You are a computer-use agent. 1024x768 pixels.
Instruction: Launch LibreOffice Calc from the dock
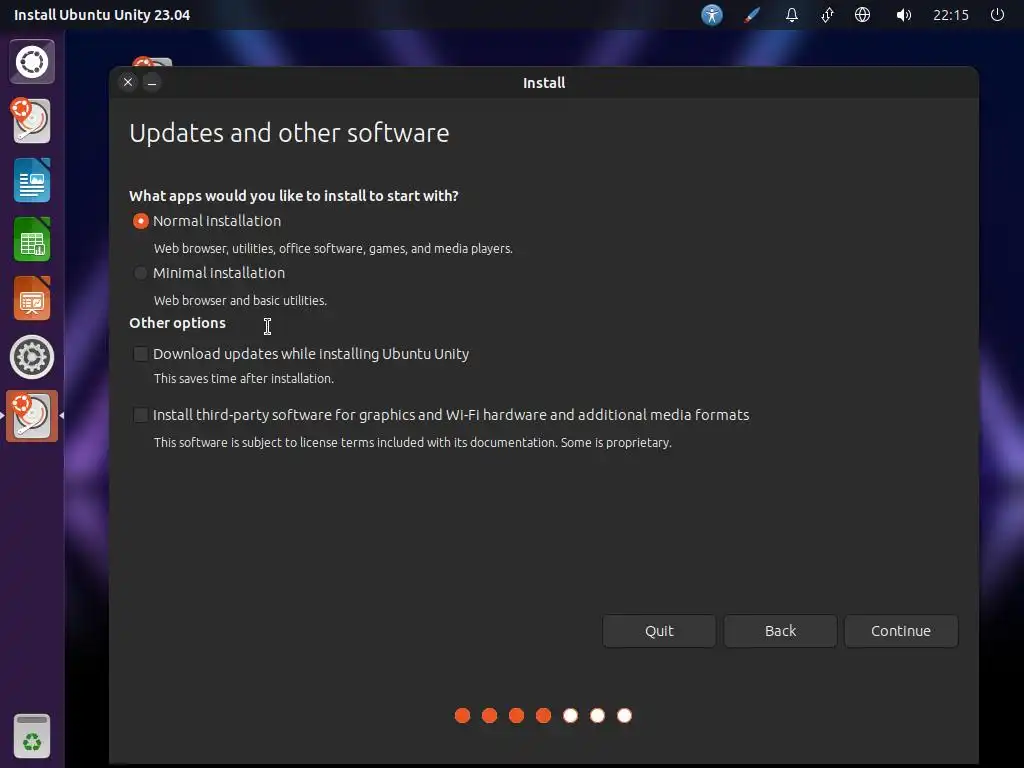click(x=32, y=240)
